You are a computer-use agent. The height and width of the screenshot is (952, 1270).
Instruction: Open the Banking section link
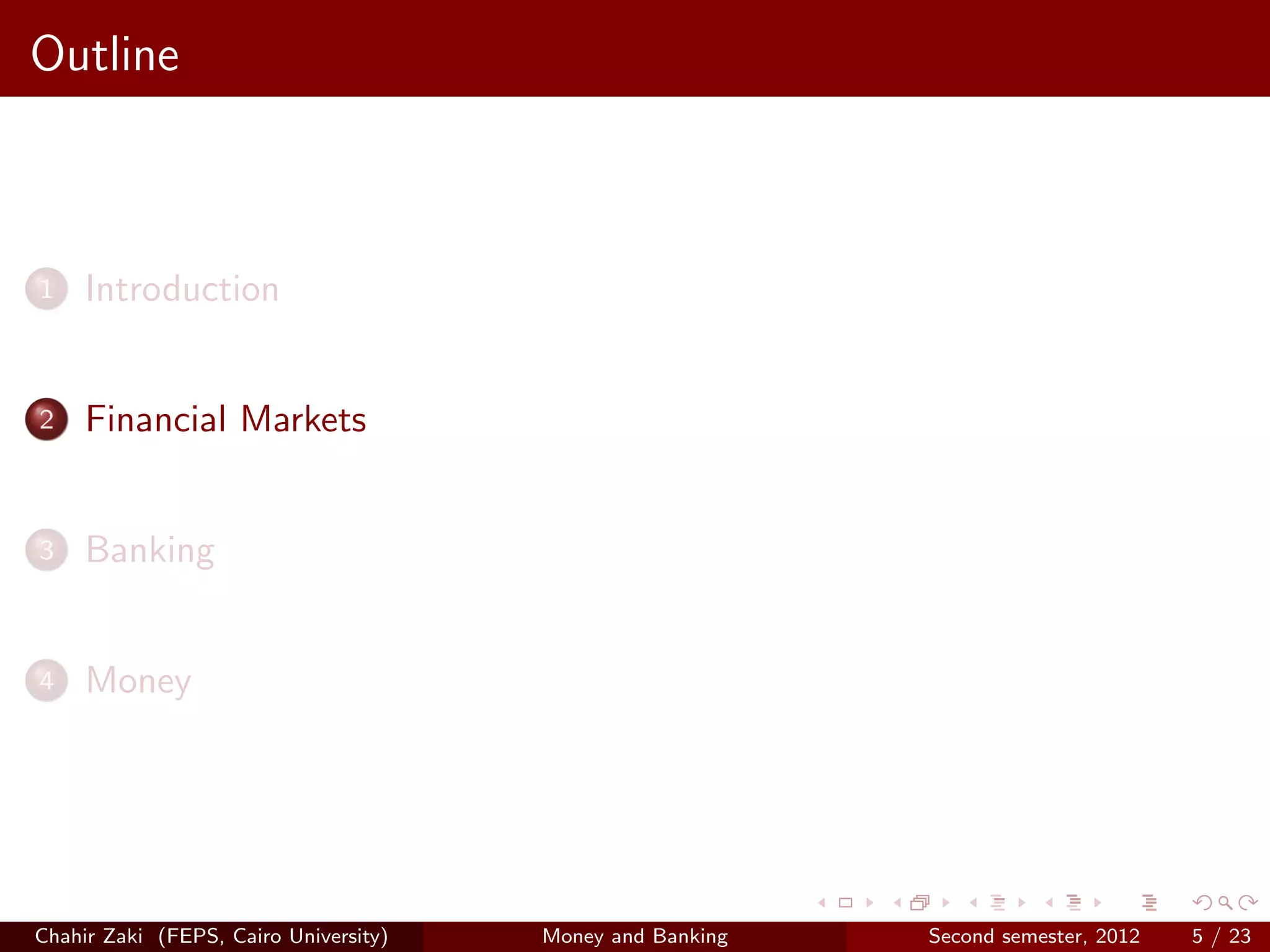[x=151, y=550]
